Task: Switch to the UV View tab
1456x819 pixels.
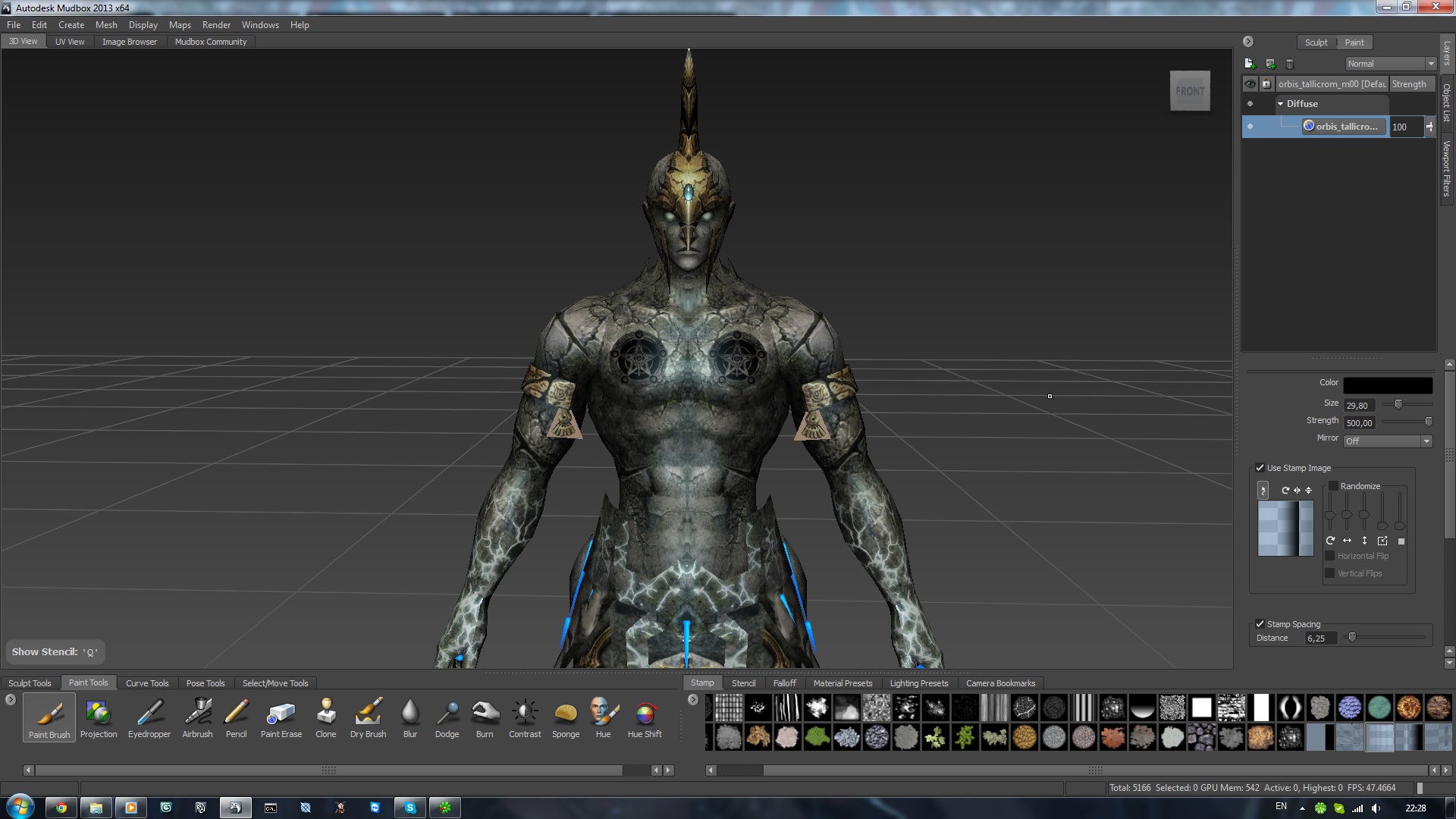Action: tap(70, 42)
